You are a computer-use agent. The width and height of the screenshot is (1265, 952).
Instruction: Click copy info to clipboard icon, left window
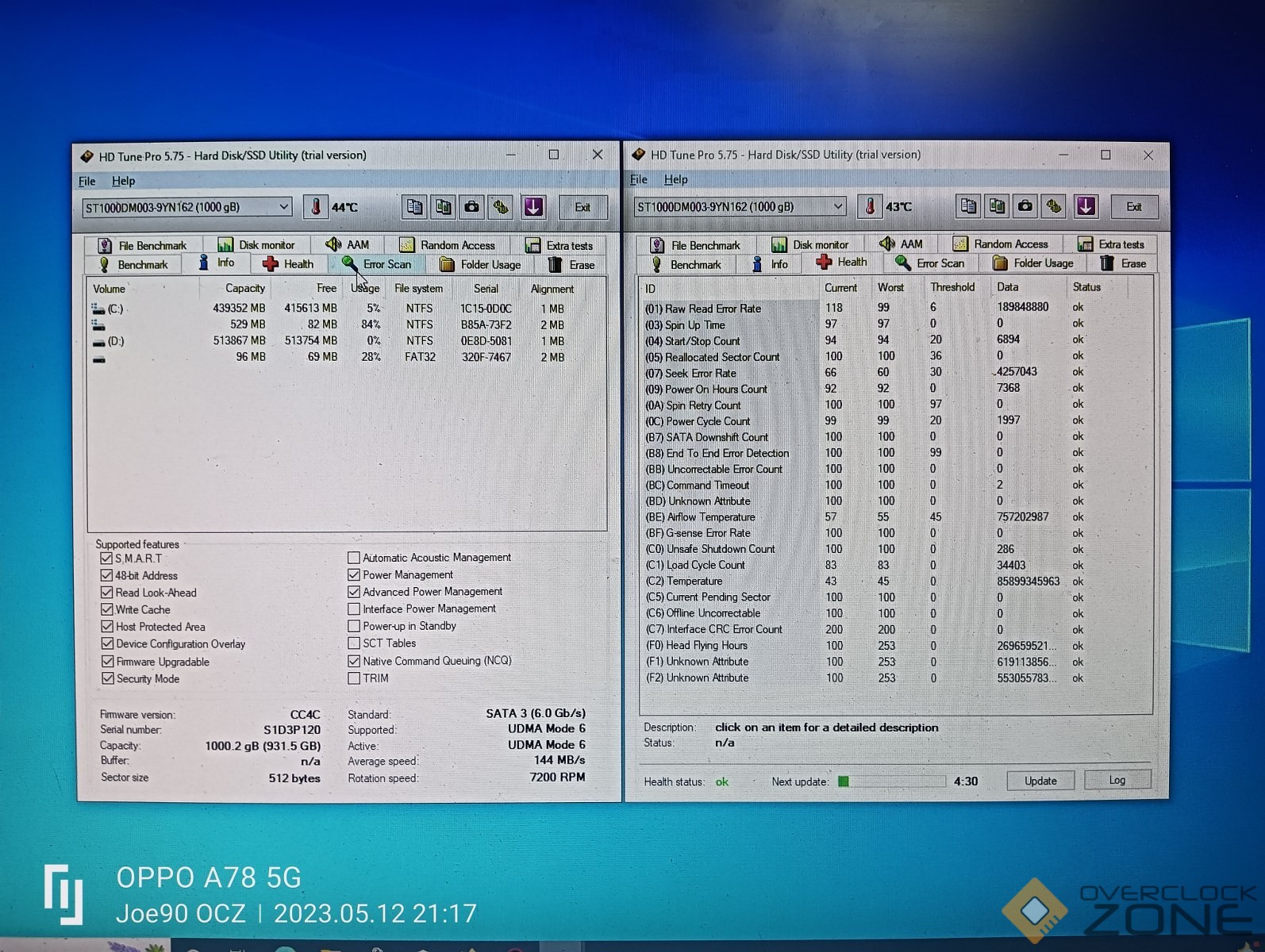click(414, 207)
